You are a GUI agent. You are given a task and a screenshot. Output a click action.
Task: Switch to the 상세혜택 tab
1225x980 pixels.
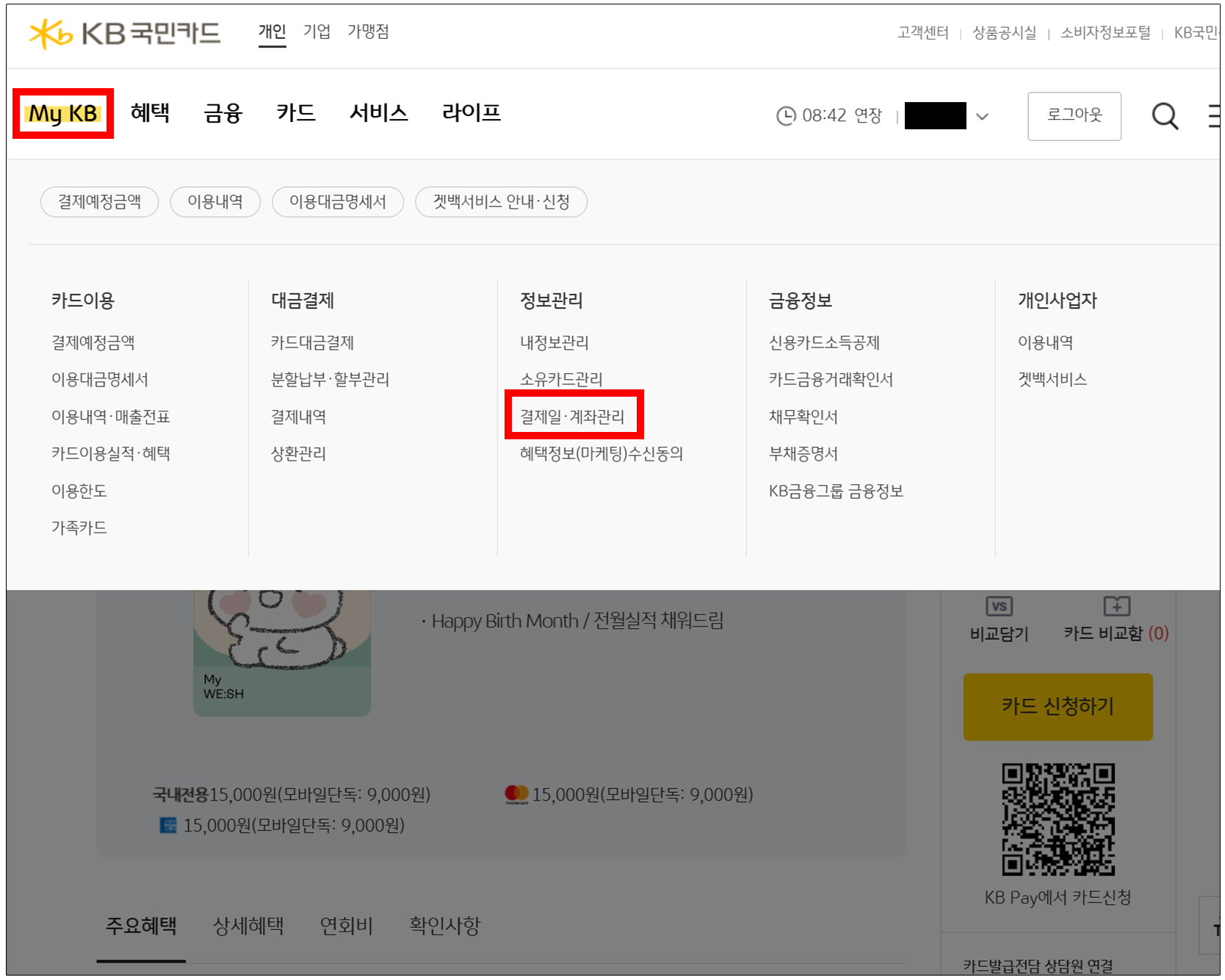[248, 926]
